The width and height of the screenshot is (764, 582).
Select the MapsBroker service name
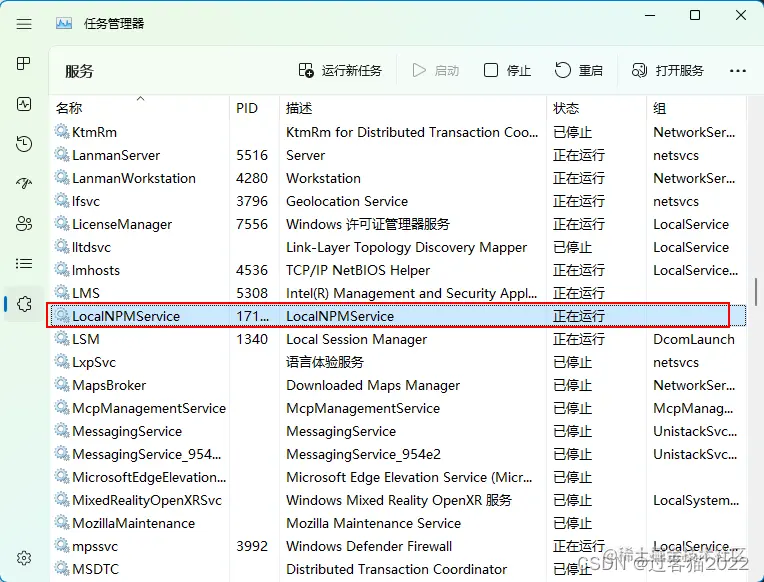109,385
